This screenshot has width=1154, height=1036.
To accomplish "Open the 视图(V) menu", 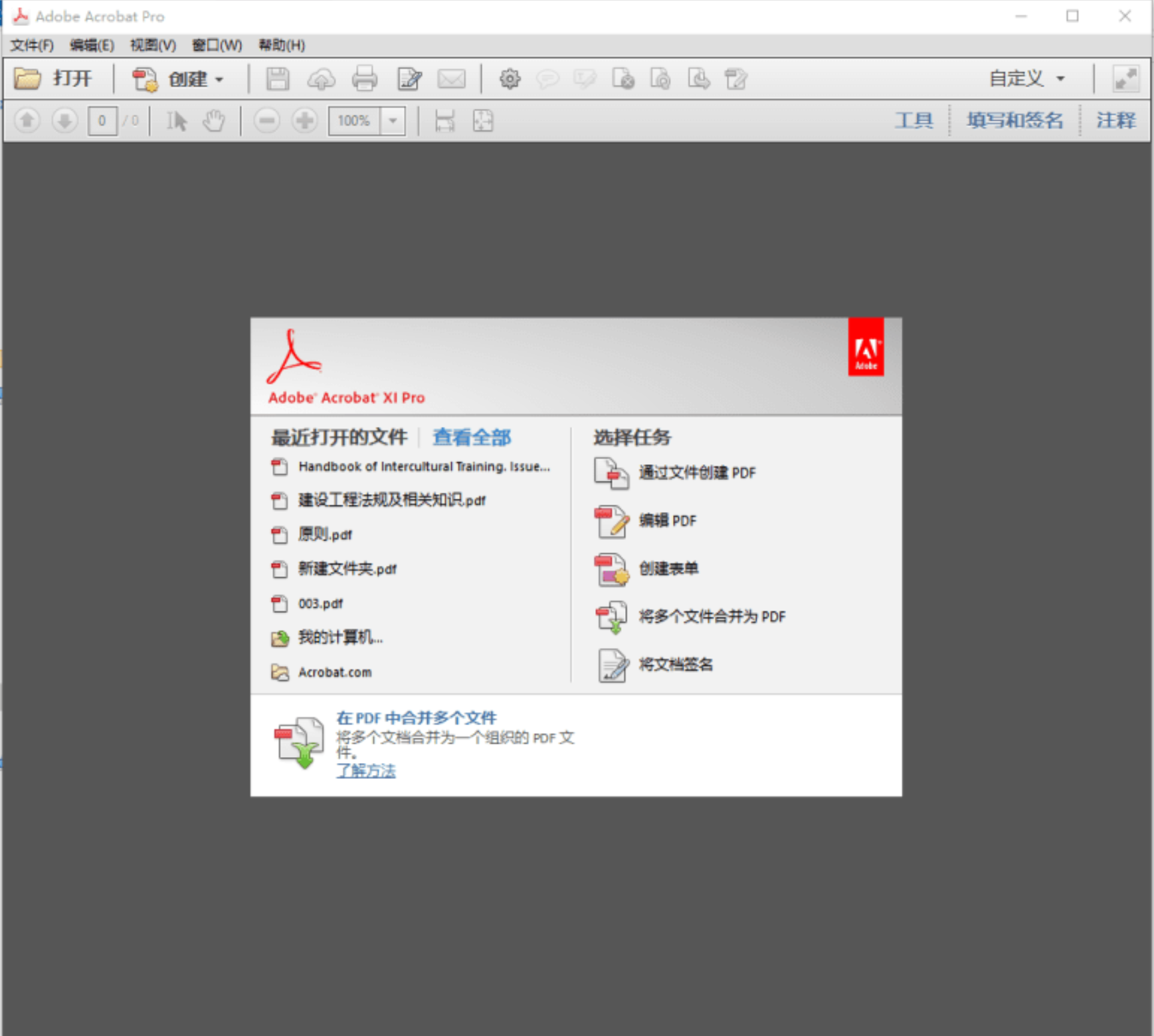I will (x=153, y=45).
